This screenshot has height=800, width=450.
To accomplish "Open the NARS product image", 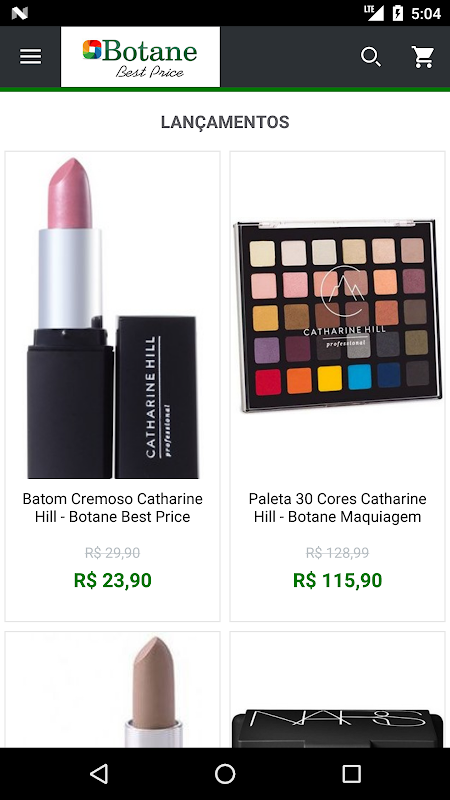I will [x=337, y=727].
